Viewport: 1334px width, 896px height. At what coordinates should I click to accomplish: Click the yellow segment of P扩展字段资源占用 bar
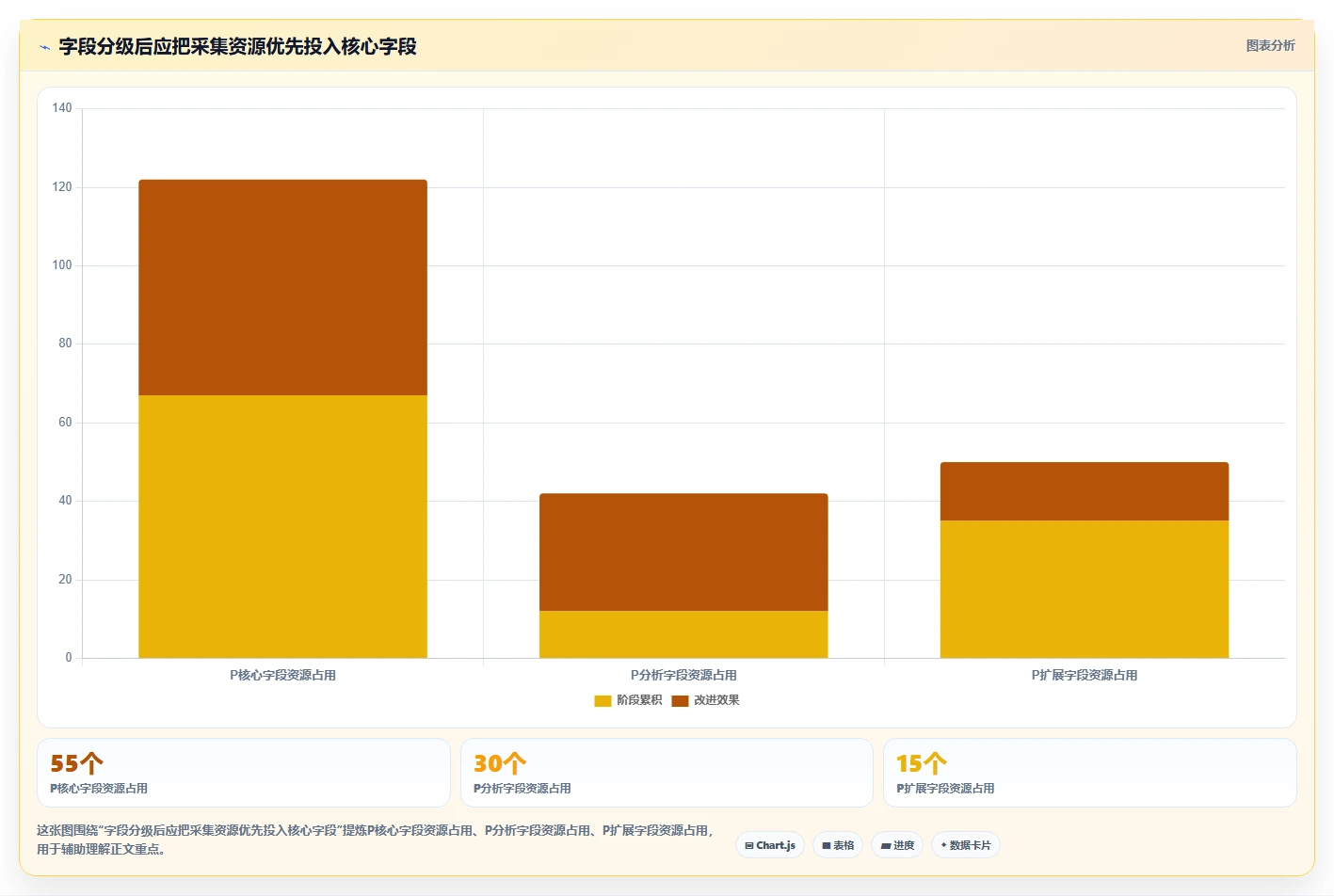coord(1085,589)
